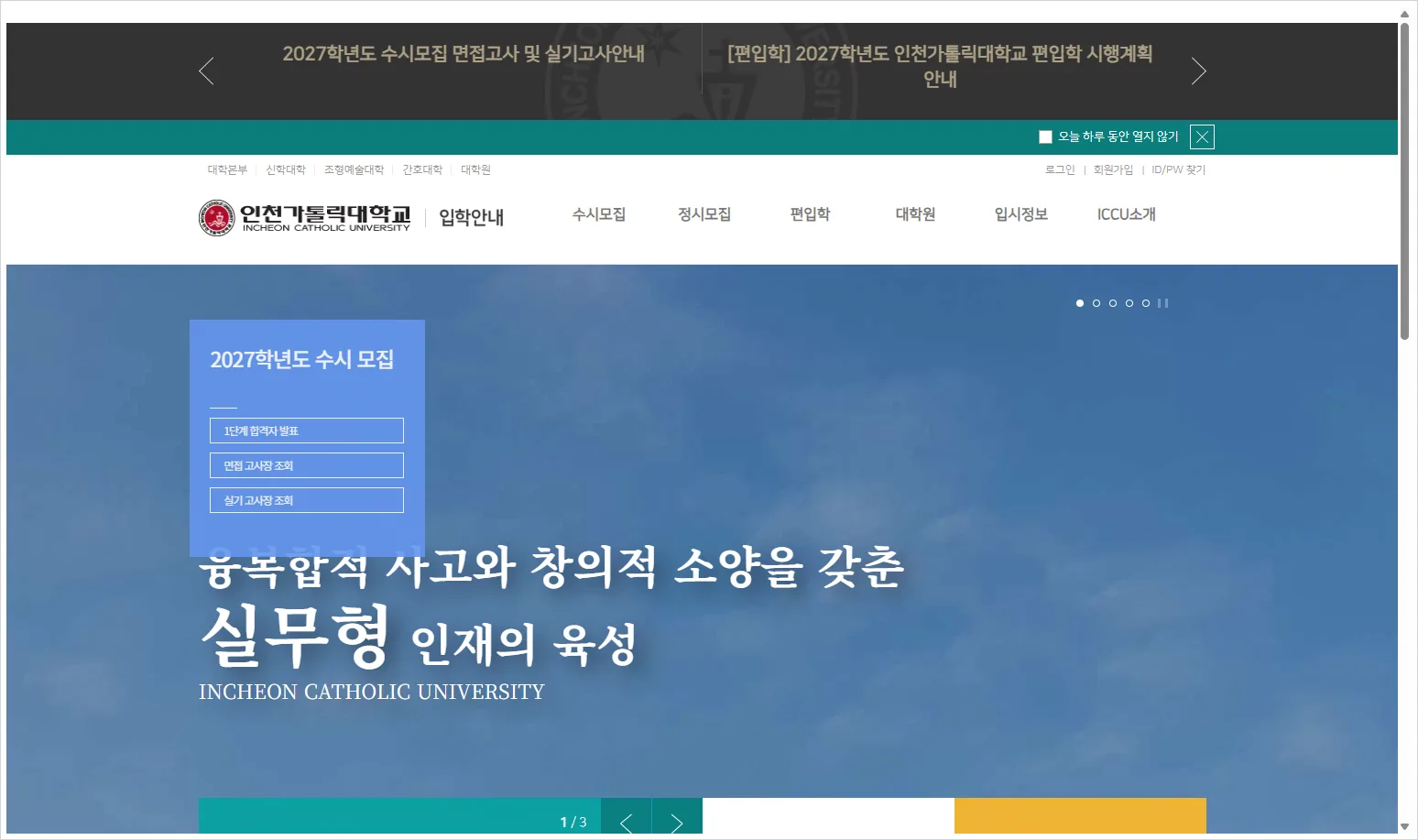1418x840 pixels.
Task: Click 실기 고사장 조회 button
Action: point(307,500)
